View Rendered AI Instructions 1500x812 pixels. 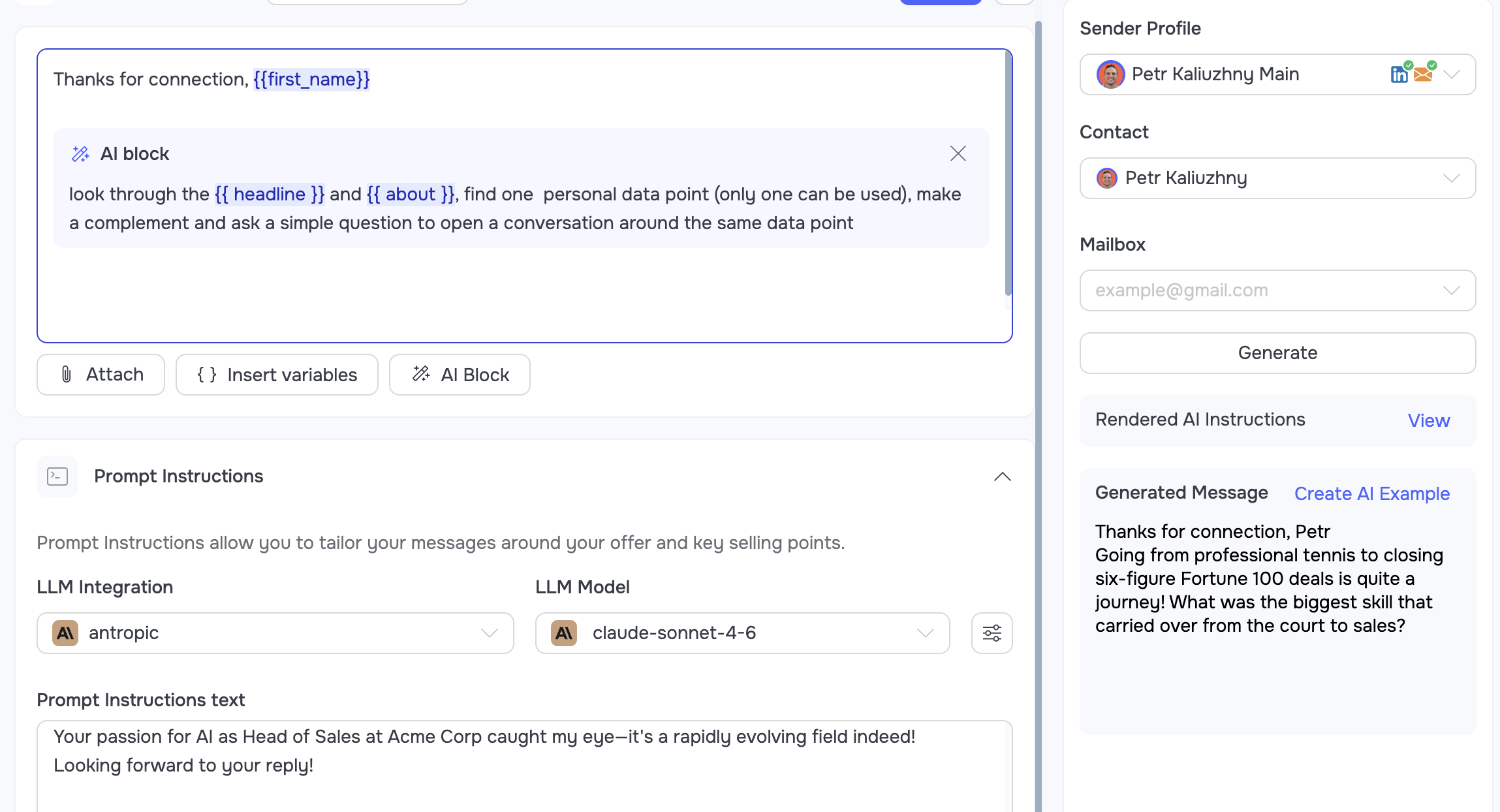1428,420
